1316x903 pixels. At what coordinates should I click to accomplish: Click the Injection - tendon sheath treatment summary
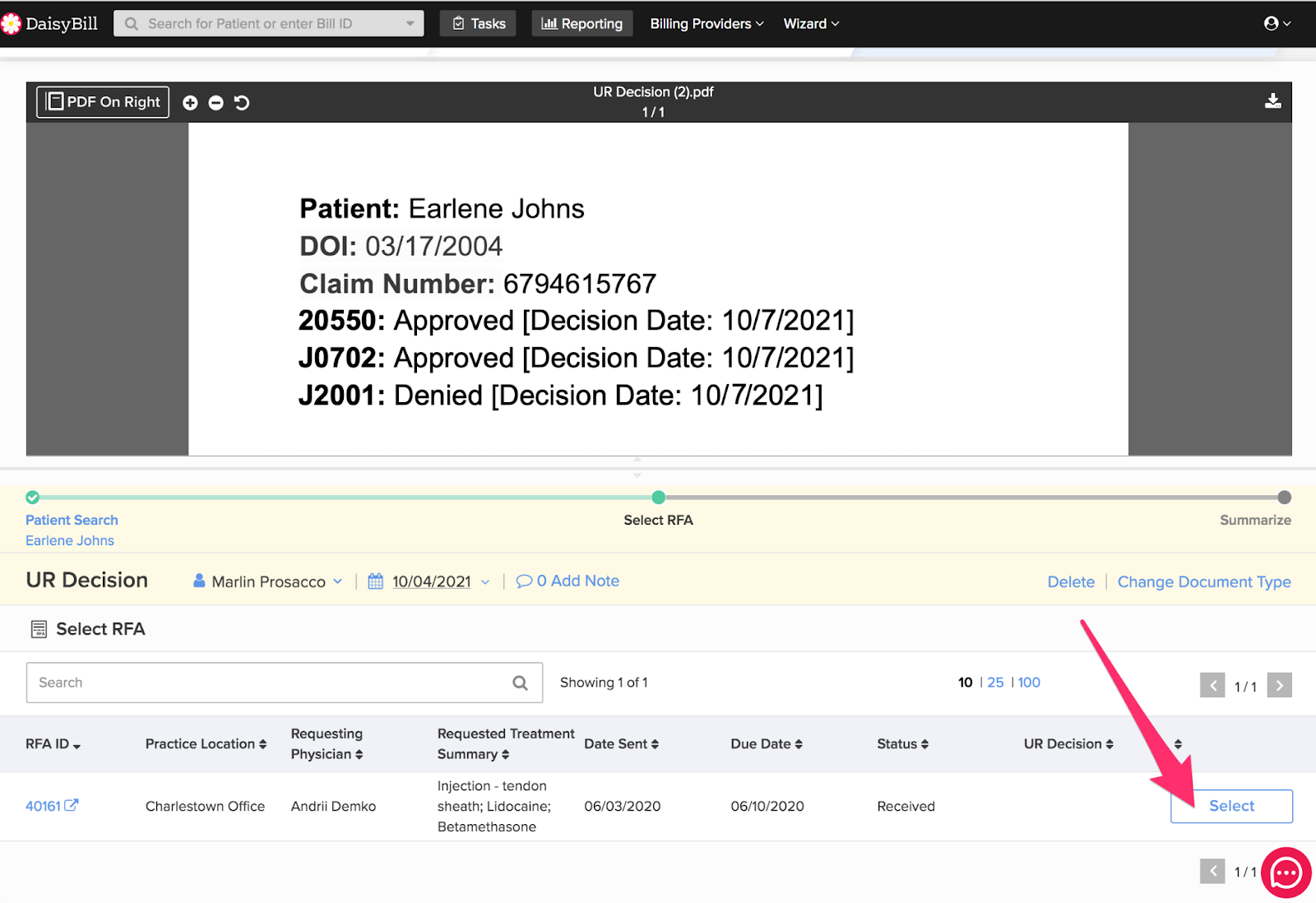(x=494, y=807)
